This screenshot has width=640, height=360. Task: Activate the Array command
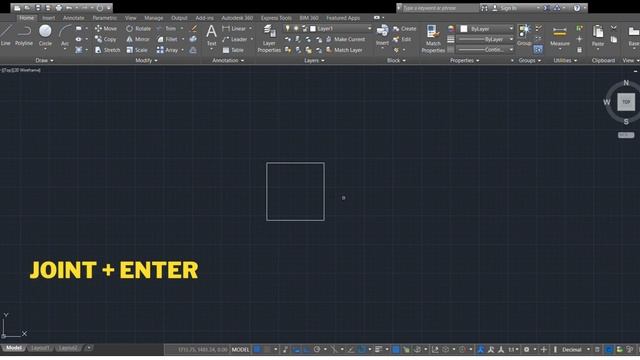click(167, 50)
